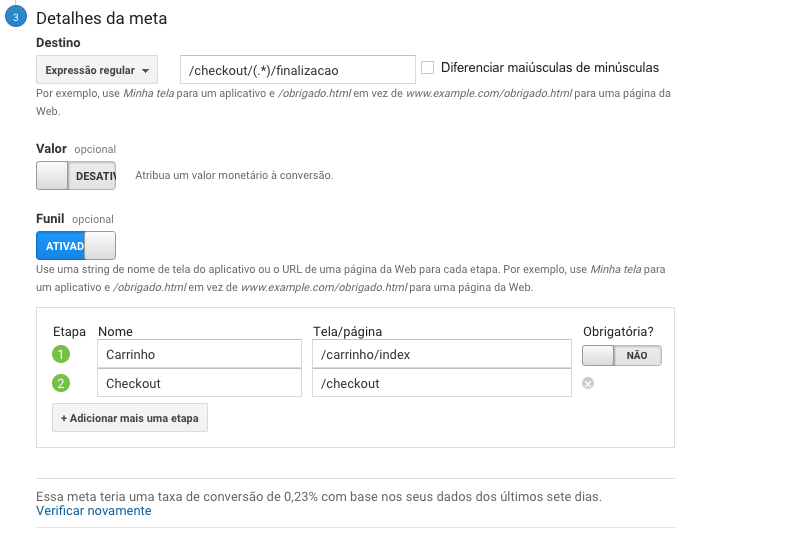This screenshot has width=794, height=537.
Task: Click the DESATIV label on Valor switch
Action: pyautogui.click(x=96, y=176)
